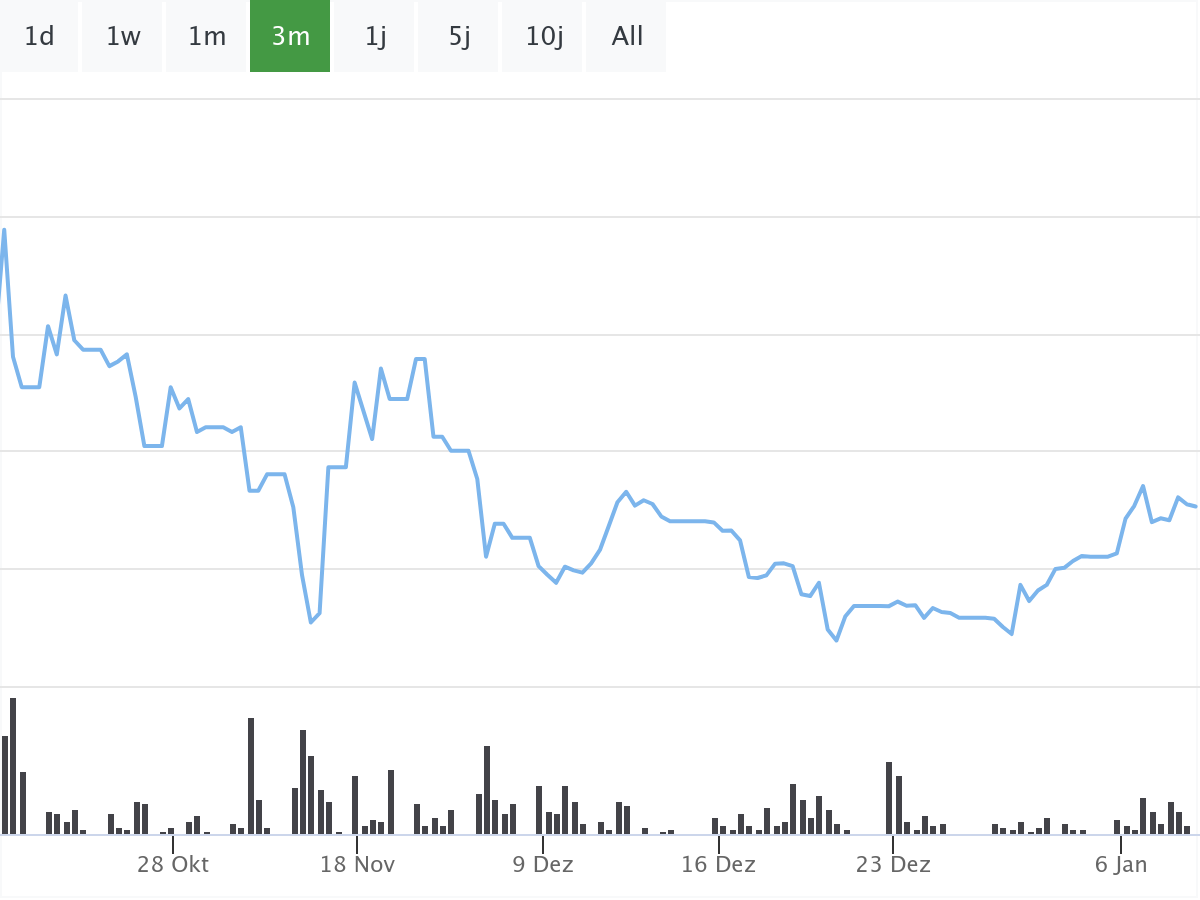This screenshot has height=900, width=1200.
Task: Show the All time range
Action: (x=627, y=37)
